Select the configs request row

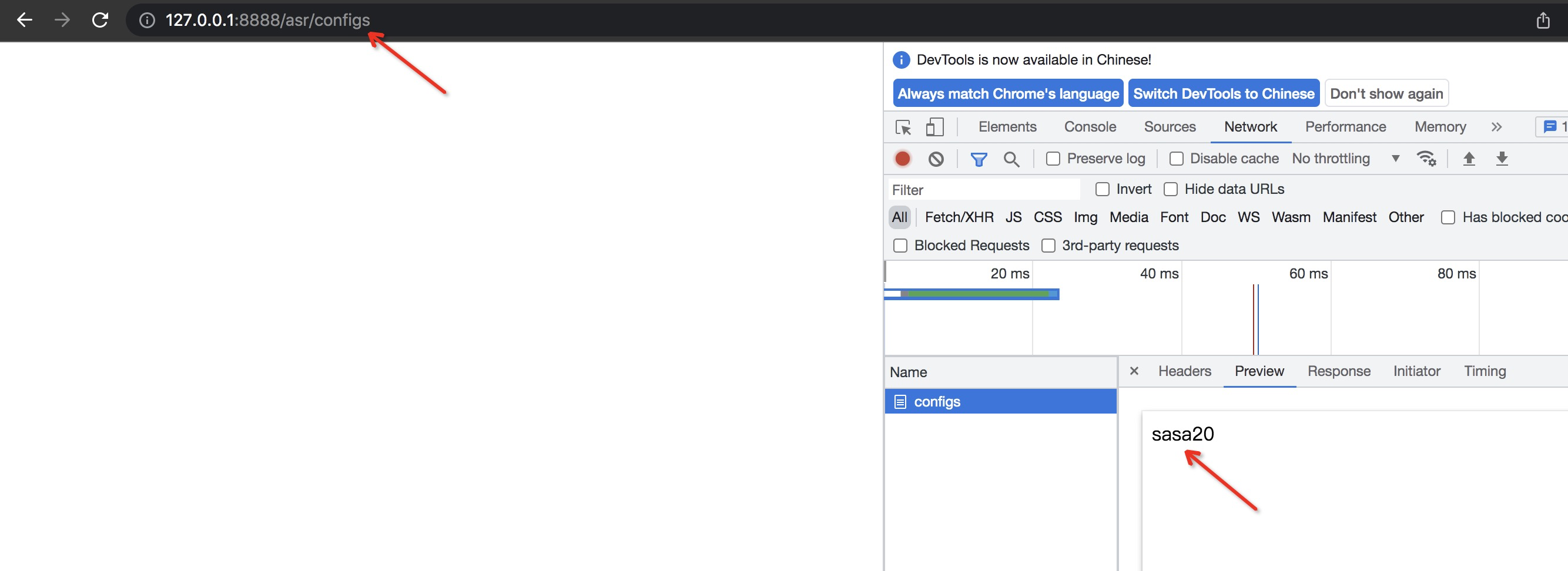(1000, 402)
